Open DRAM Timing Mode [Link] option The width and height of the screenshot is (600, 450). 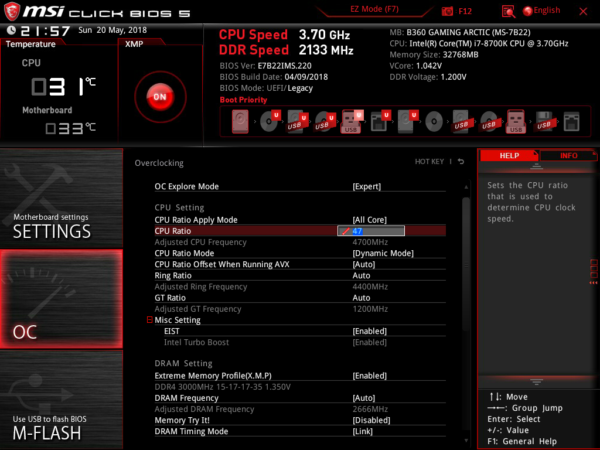[300, 431]
